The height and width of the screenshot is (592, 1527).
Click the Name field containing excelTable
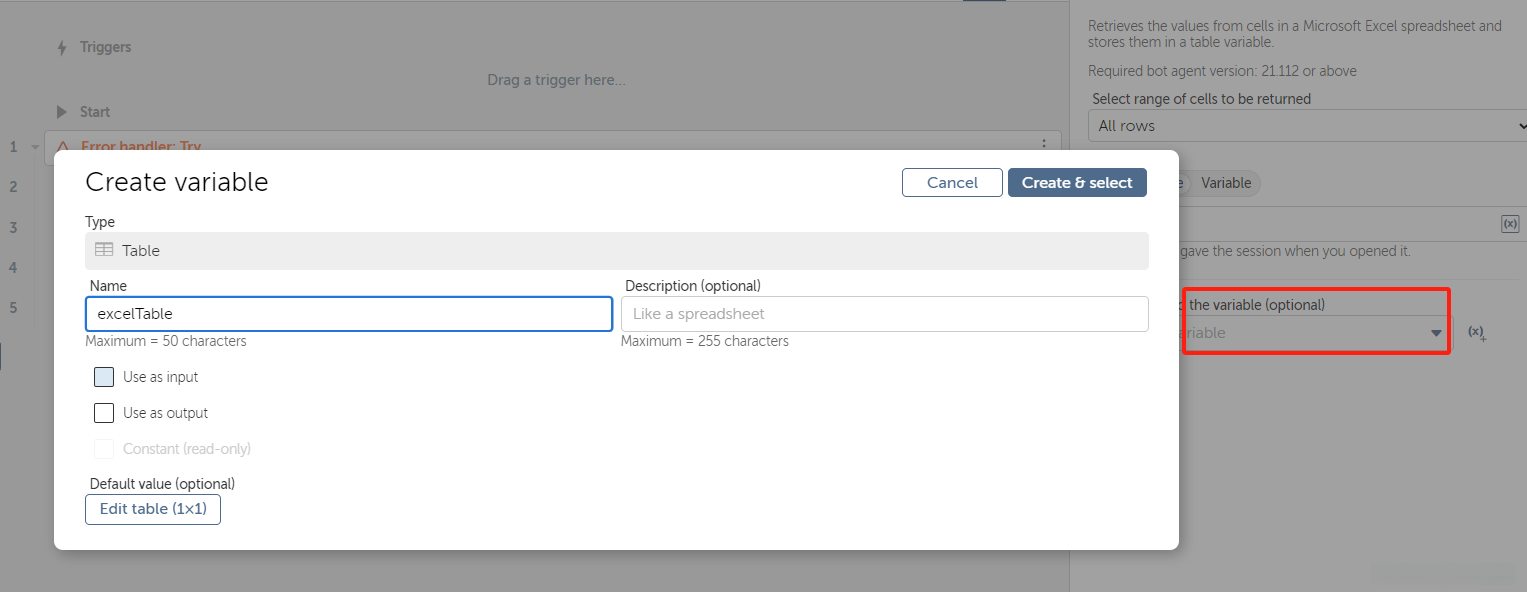(x=348, y=314)
